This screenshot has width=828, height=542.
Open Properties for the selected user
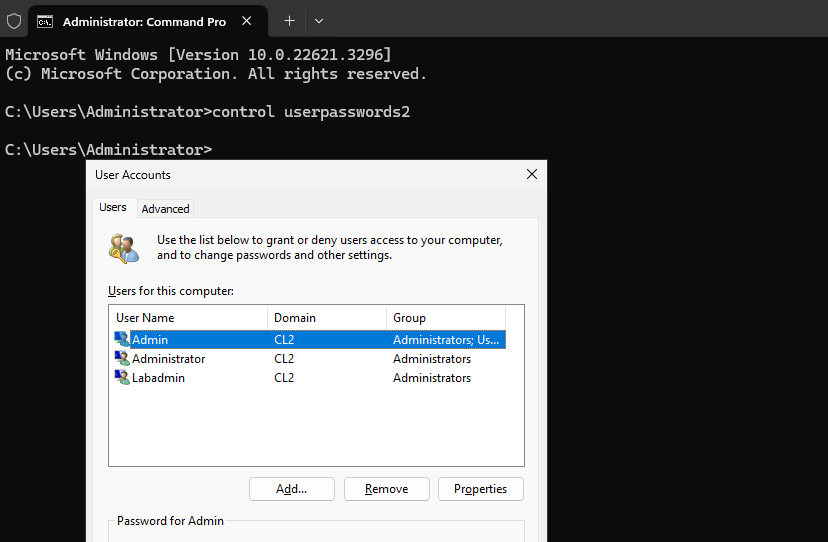point(481,489)
